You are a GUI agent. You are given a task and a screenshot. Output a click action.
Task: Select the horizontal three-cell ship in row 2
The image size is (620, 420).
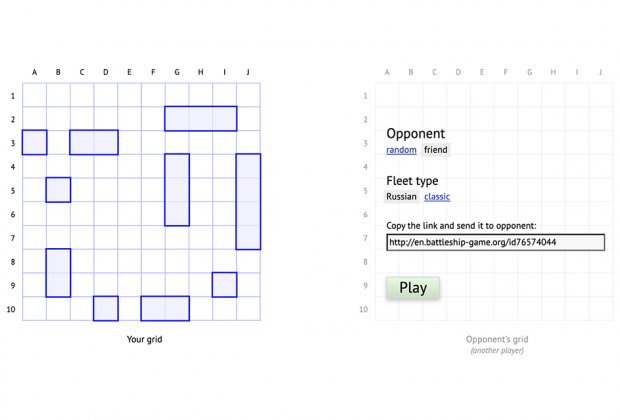(x=201, y=119)
